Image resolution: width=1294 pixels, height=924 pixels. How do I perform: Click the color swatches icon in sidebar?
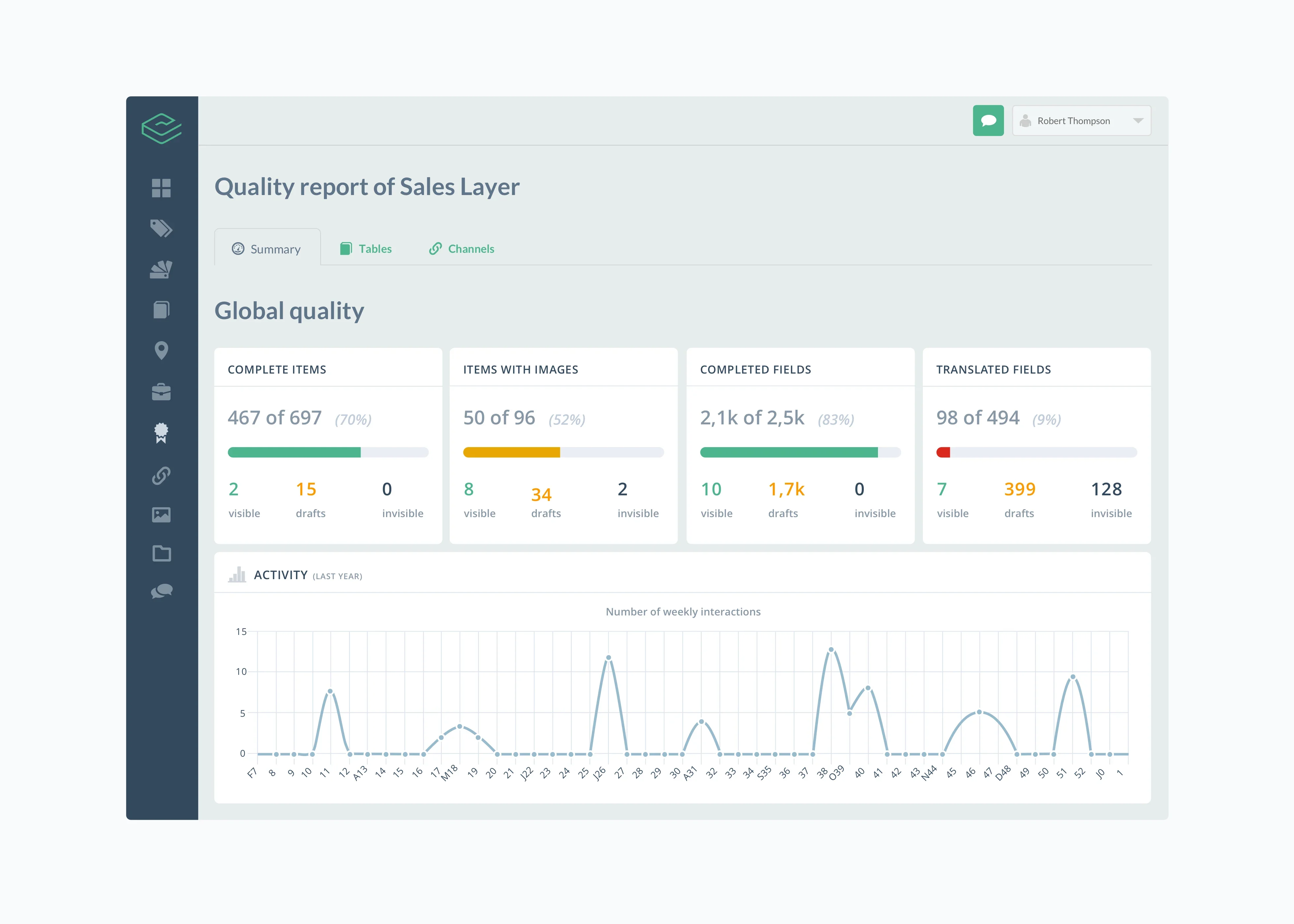[162, 269]
